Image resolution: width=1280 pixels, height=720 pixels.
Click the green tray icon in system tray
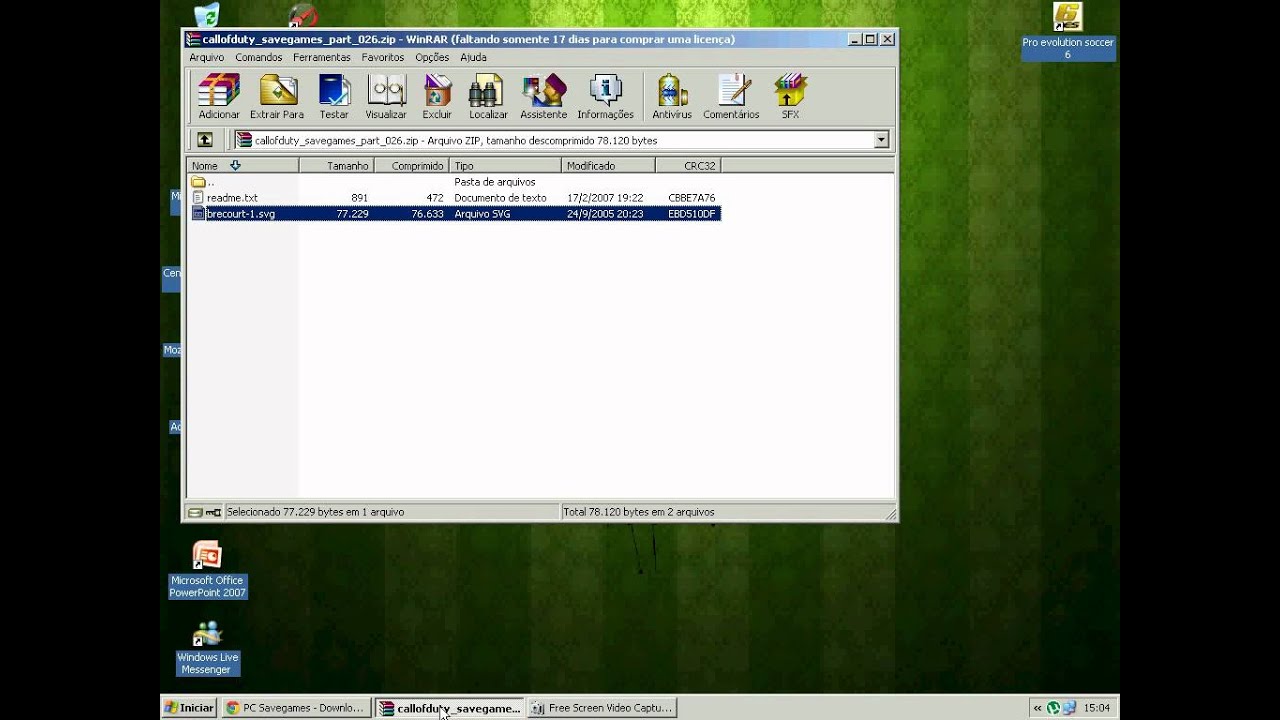pyautogui.click(x=1053, y=708)
